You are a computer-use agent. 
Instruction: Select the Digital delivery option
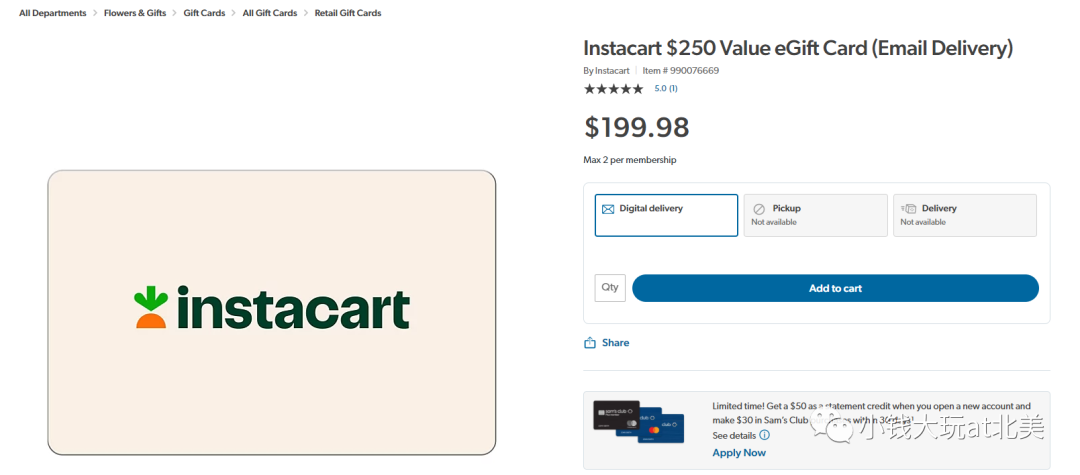[666, 215]
